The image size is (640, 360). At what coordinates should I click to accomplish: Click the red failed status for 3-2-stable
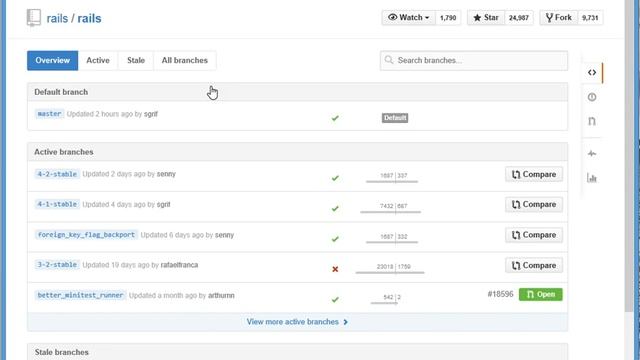(335, 269)
